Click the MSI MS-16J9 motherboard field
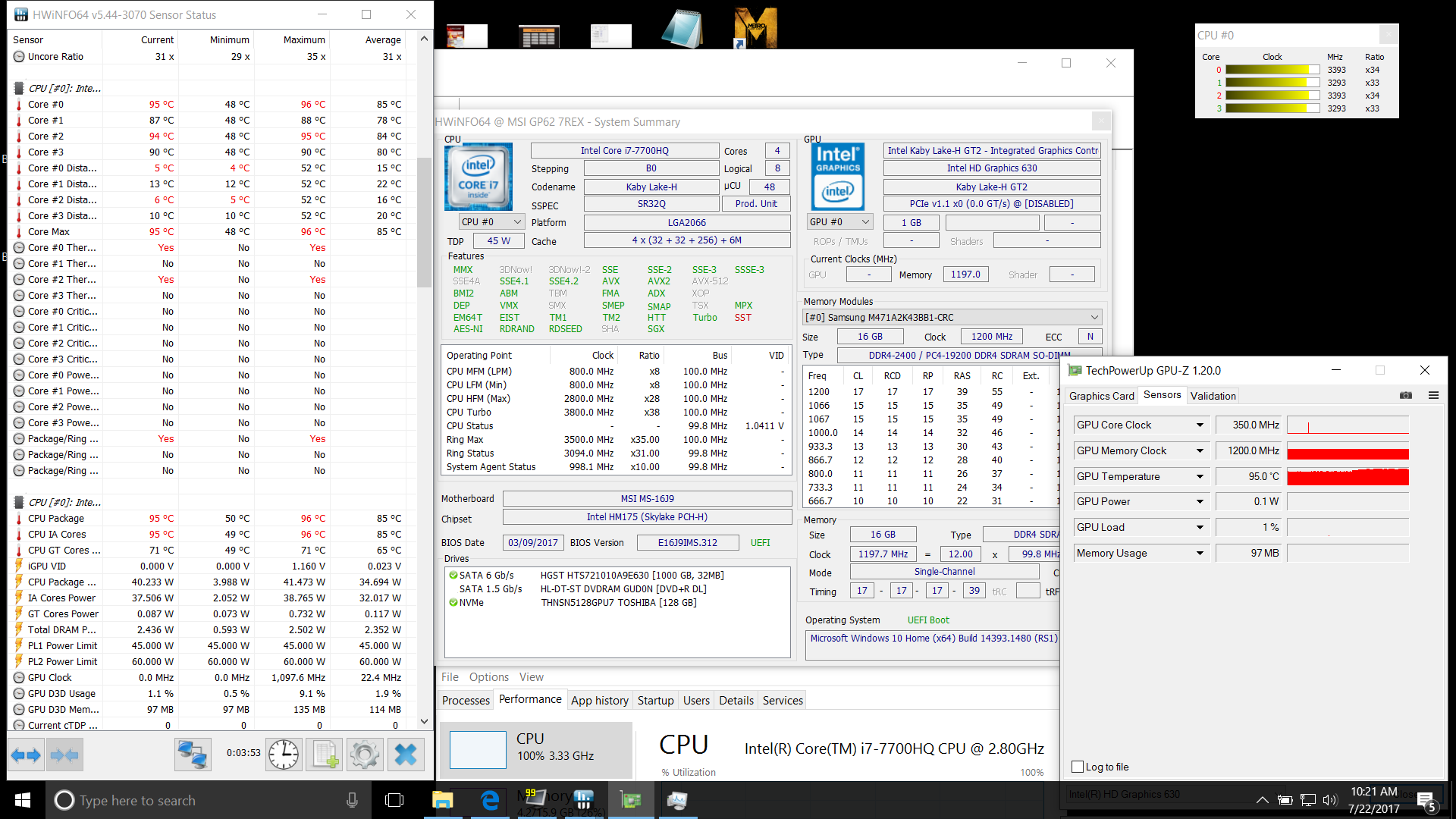Viewport: 1456px width, 819px height. [647, 499]
